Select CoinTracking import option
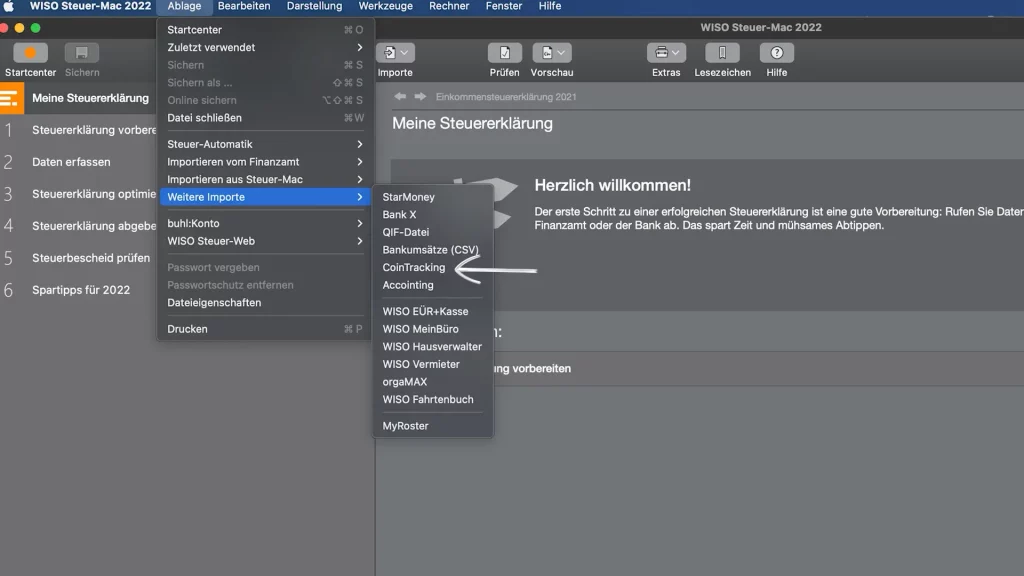The height and width of the screenshot is (576, 1024). 414,268
